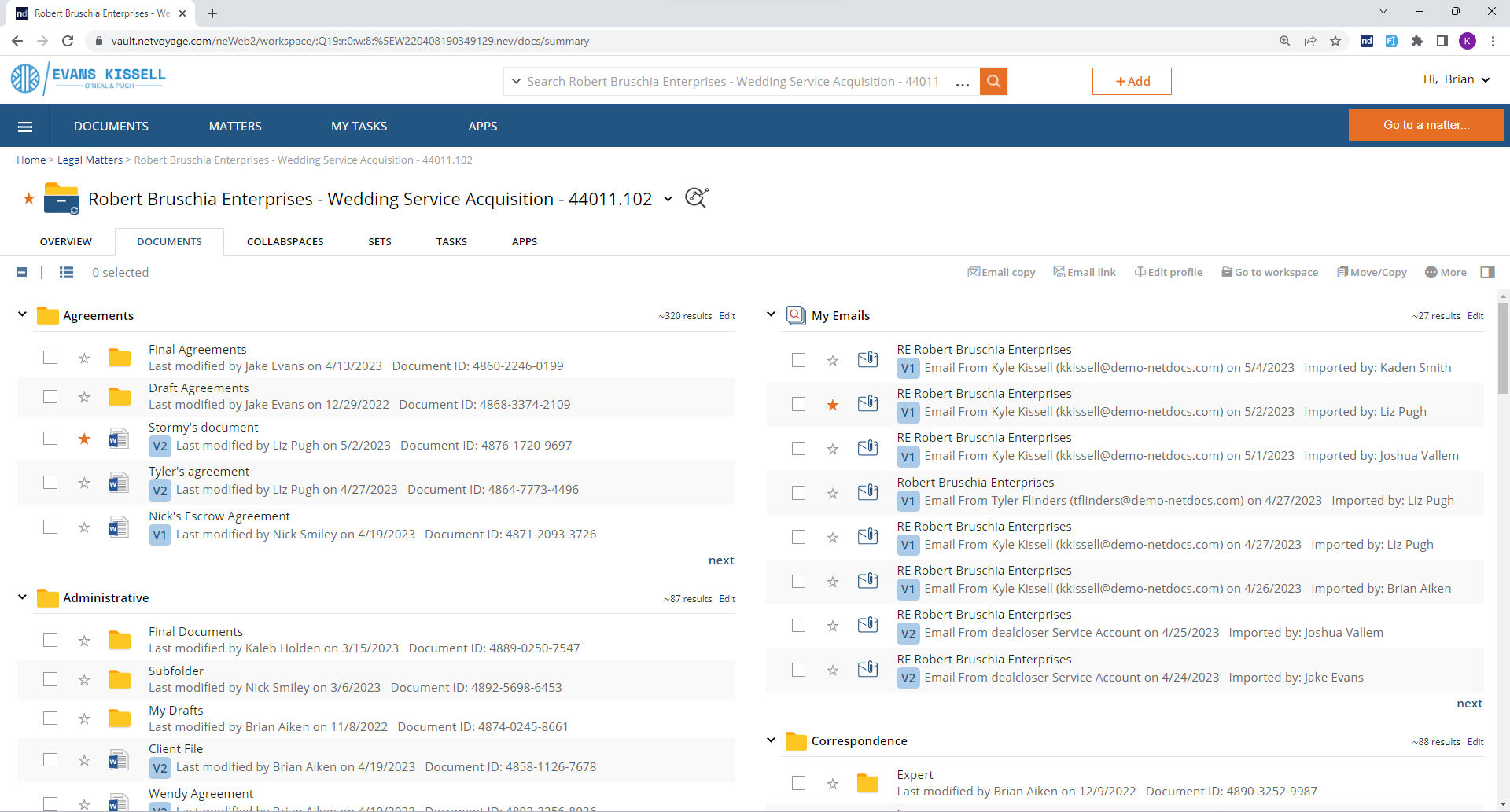This screenshot has height=812, width=1510.
Task: Check the box for Tyler's agreement
Action: pos(50,483)
